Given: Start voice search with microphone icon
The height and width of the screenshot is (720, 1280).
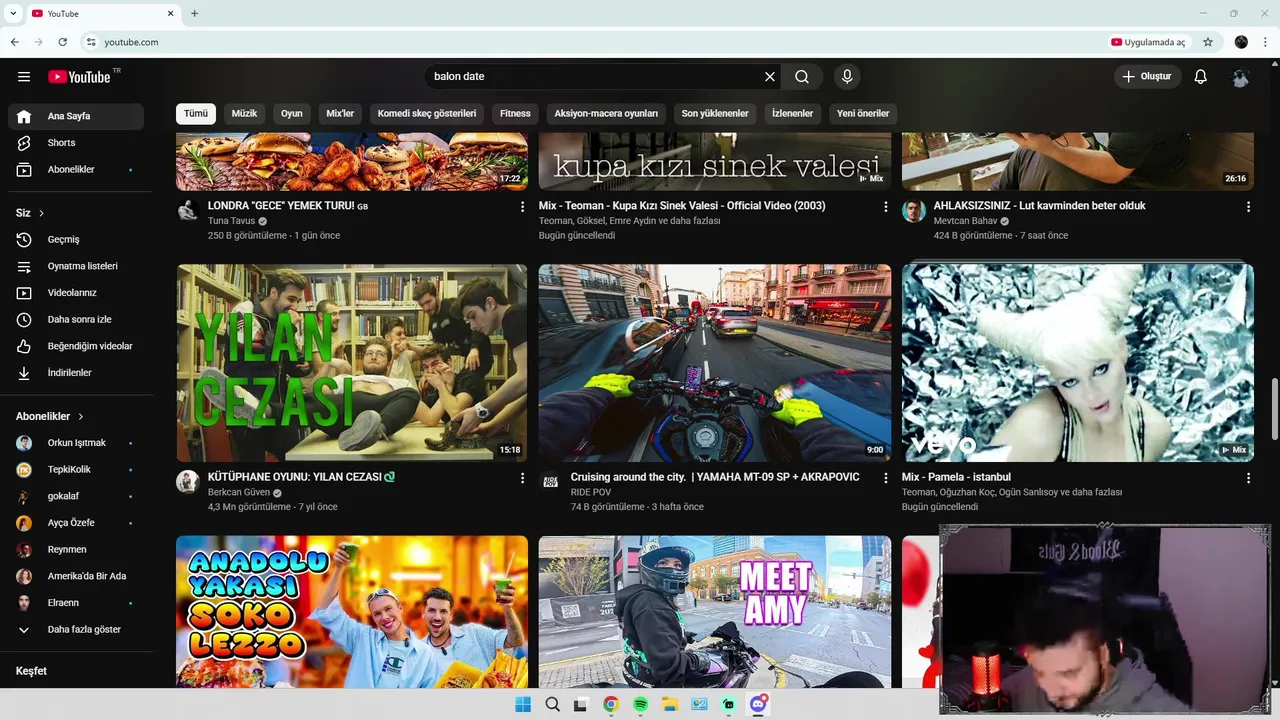Looking at the screenshot, I should (847, 77).
